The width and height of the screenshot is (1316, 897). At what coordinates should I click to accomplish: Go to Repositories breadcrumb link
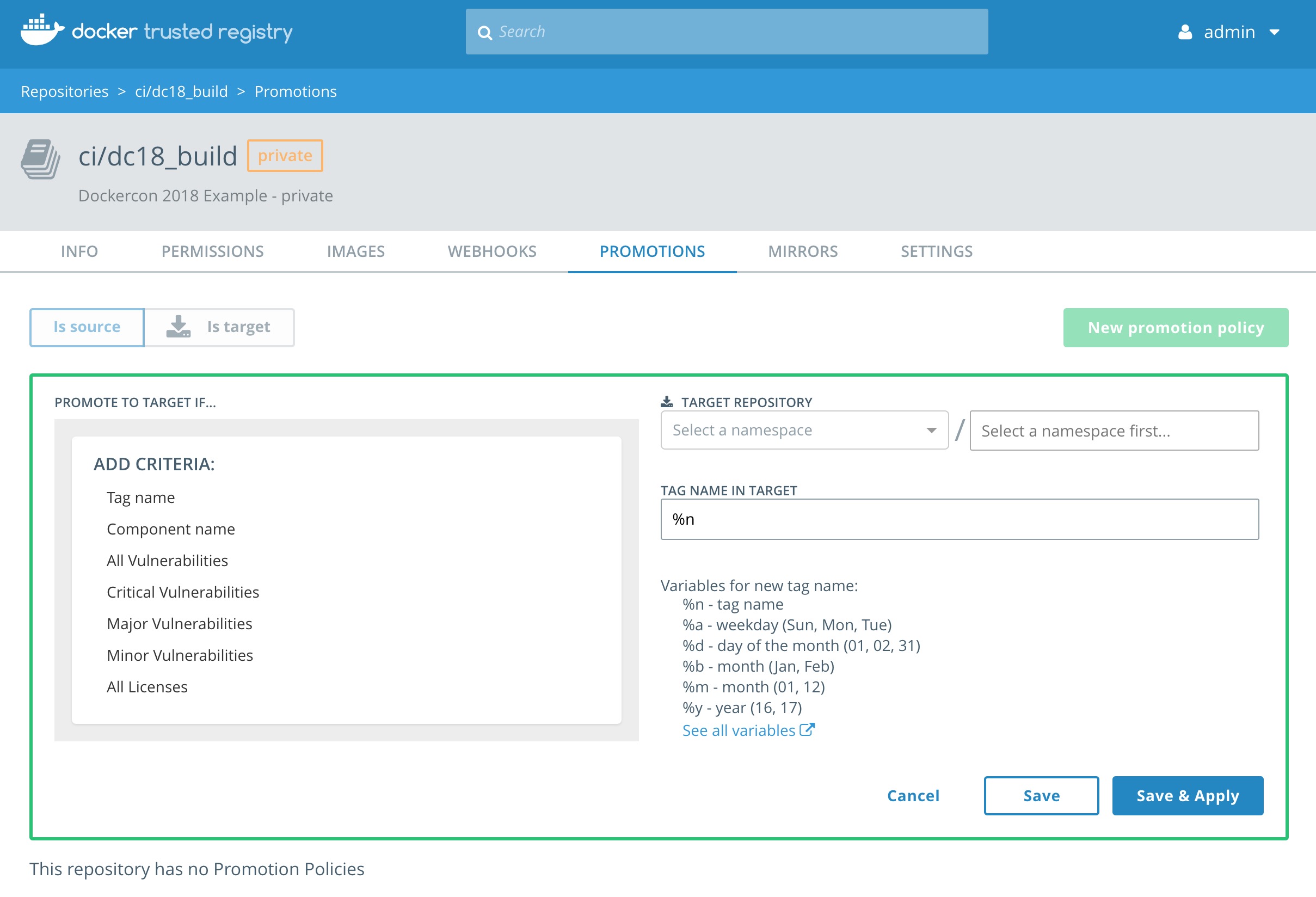65,91
